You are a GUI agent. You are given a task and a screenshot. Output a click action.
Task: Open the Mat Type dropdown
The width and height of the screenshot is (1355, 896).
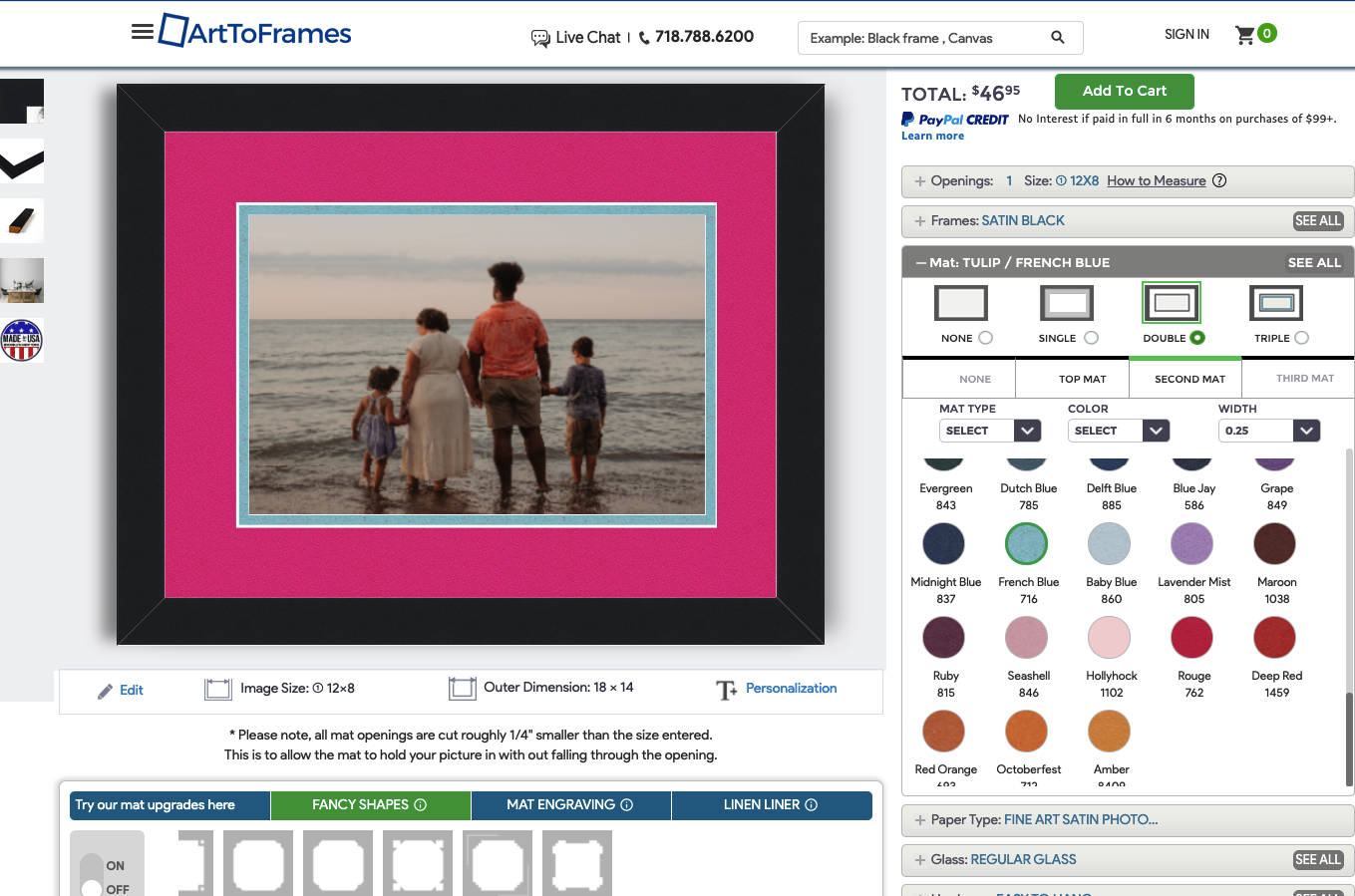[989, 431]
